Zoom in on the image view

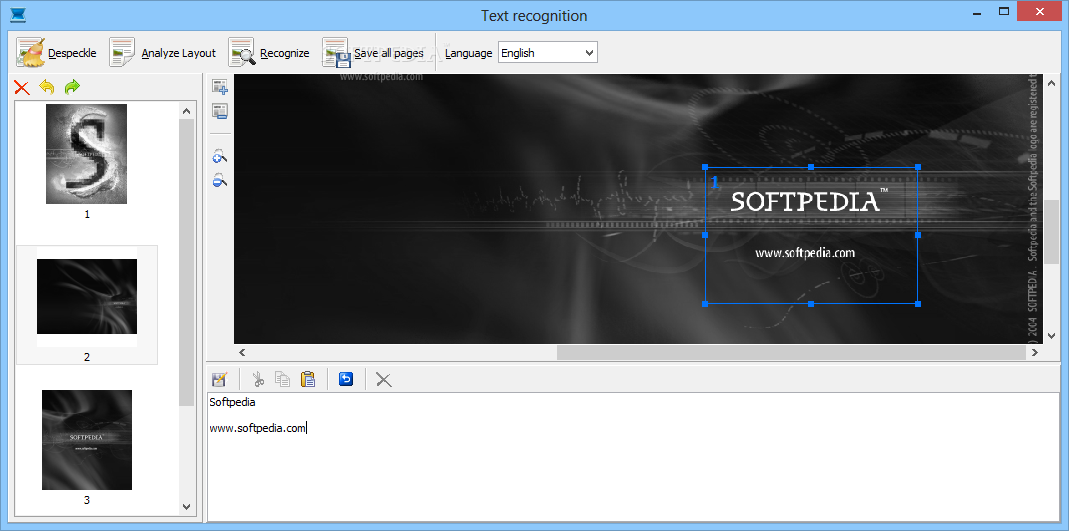pyautogui.click(x=220, y=157)
